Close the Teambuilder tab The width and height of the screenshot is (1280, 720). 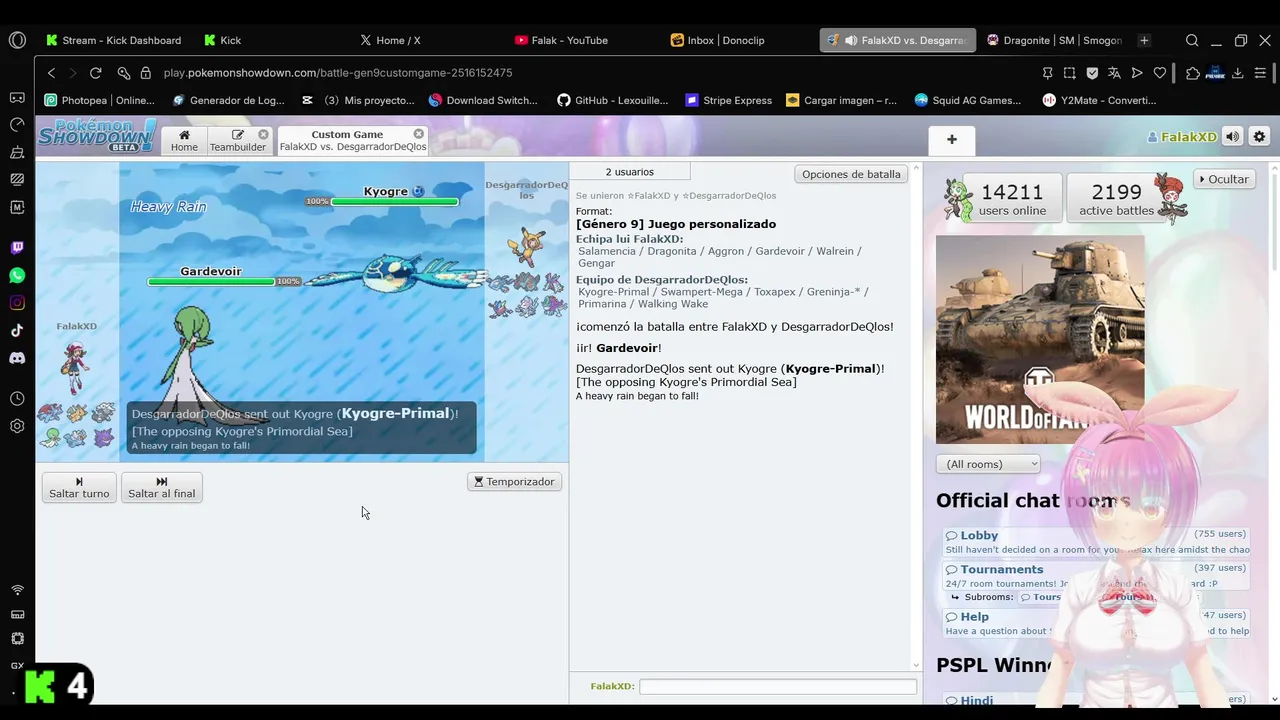coord(263,134)
